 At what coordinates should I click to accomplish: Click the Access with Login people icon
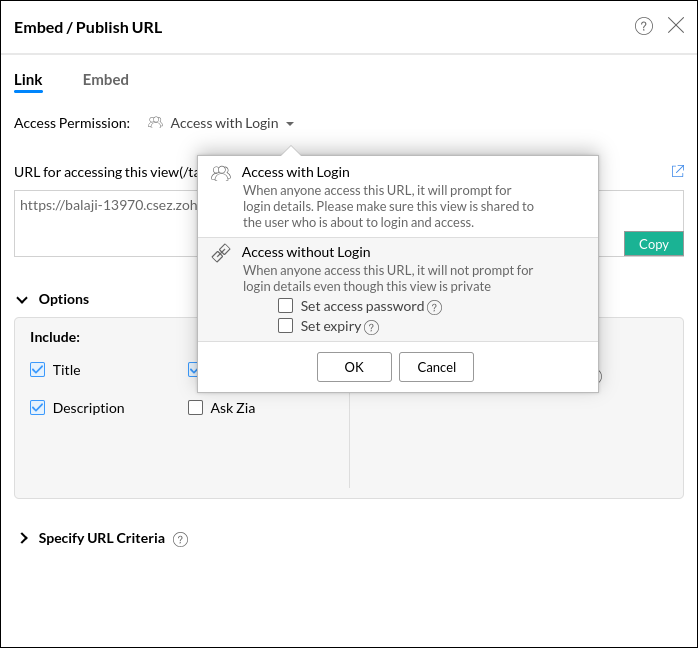(221, 173)
